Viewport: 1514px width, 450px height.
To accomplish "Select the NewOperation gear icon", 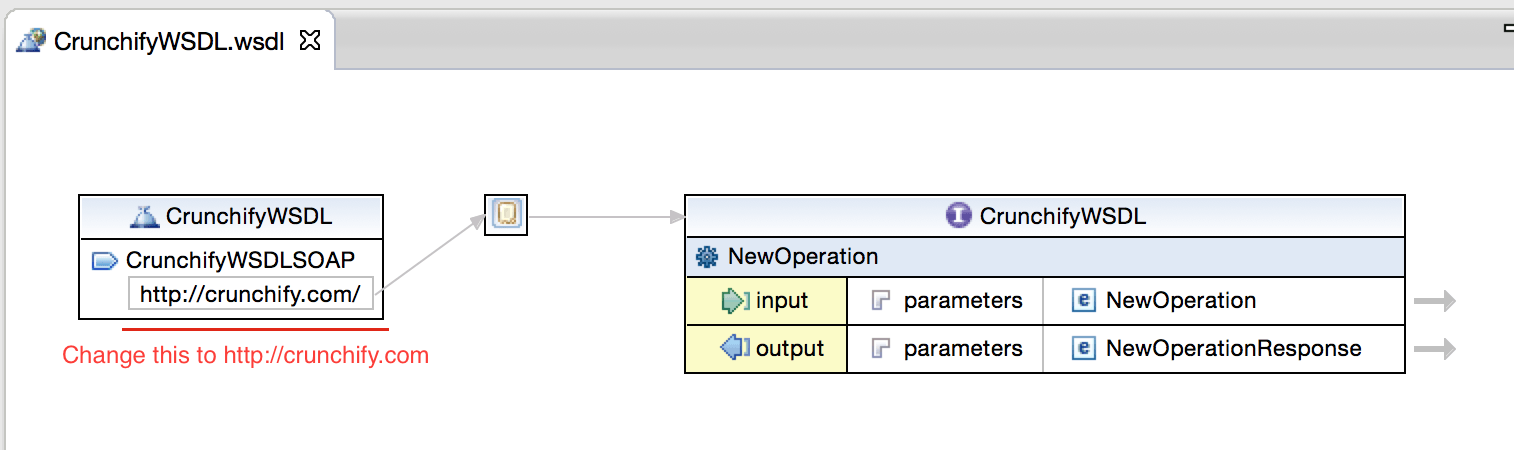I will (x=707, y=257).
